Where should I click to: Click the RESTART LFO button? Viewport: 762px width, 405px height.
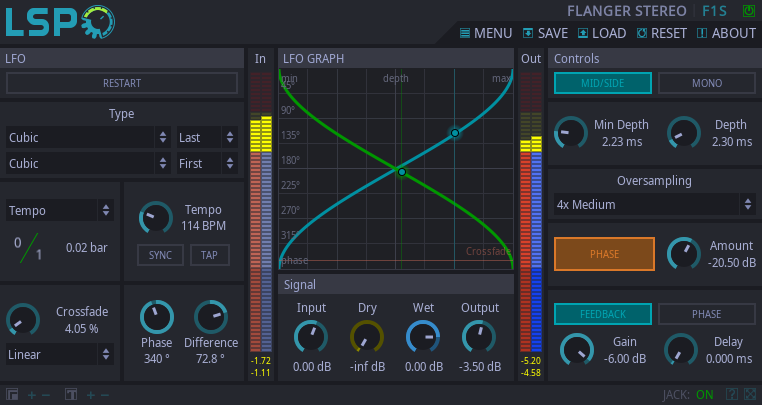click(x=122, y=83)
